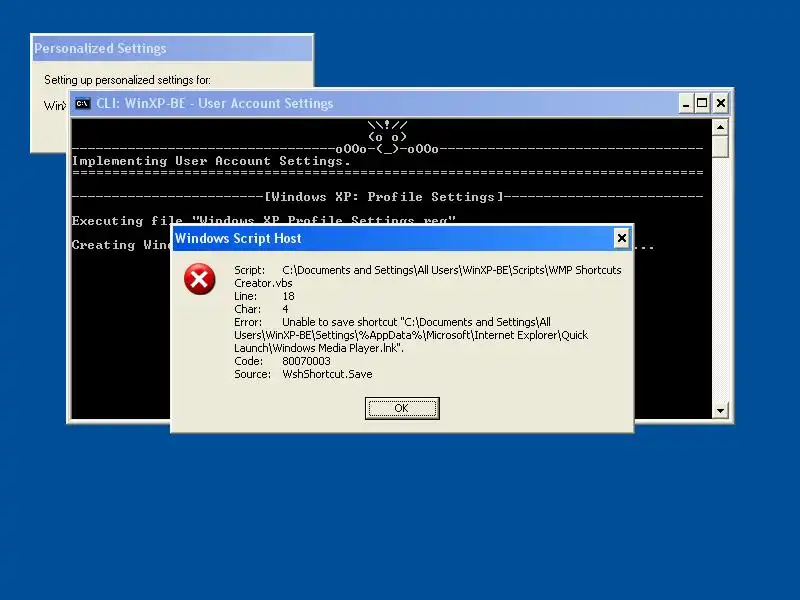Open the CLI window system menu icon
Viewport: 800px width, 600px height.
pos(82,104)
